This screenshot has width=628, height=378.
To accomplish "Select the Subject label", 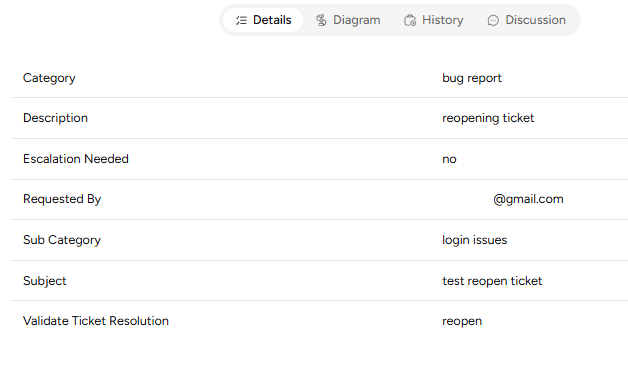I will (45, 281).
